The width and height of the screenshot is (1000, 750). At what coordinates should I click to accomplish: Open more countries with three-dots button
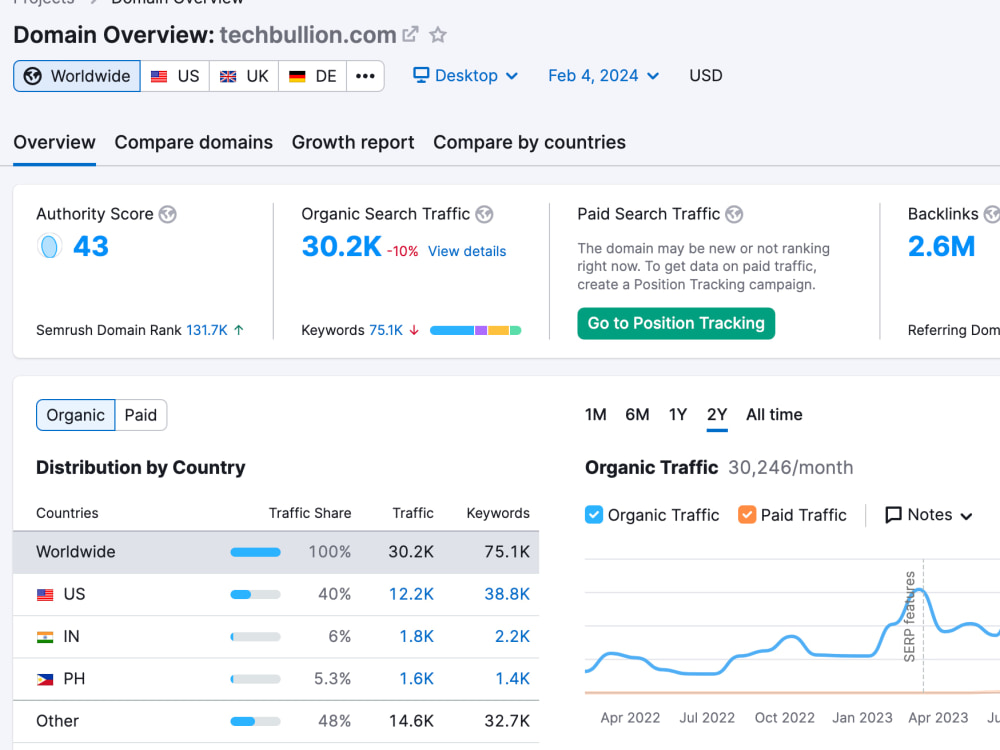(365, 76)
